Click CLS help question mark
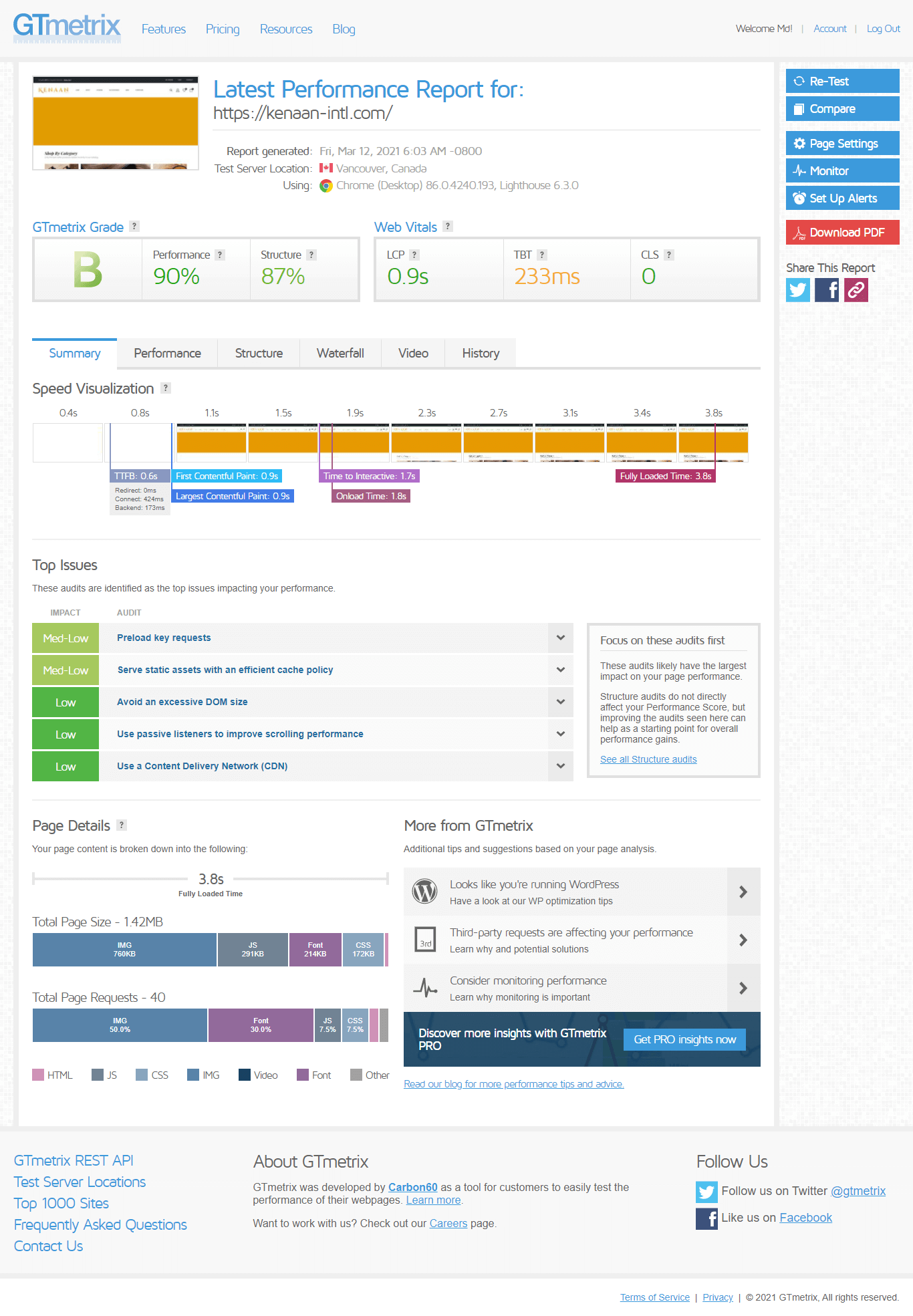Viewport: 913px width, 1316px height. coord(669,255)
